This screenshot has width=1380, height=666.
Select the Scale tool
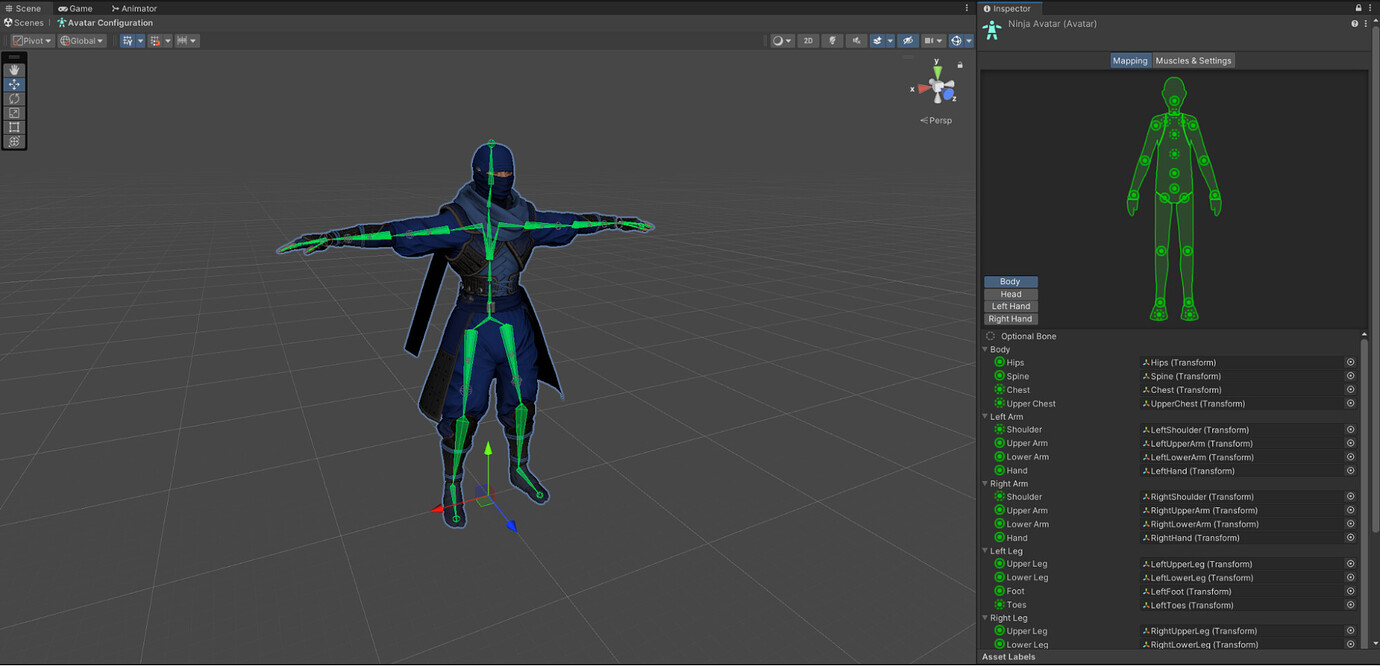(x=13, y=112)
